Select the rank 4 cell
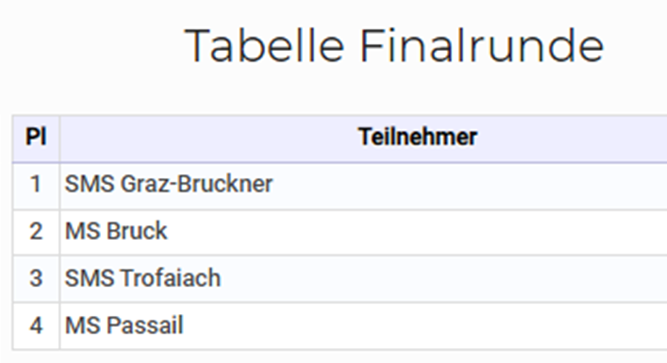Image resolution: width=667 pixels, height=363 pixels. coord(36,326)
